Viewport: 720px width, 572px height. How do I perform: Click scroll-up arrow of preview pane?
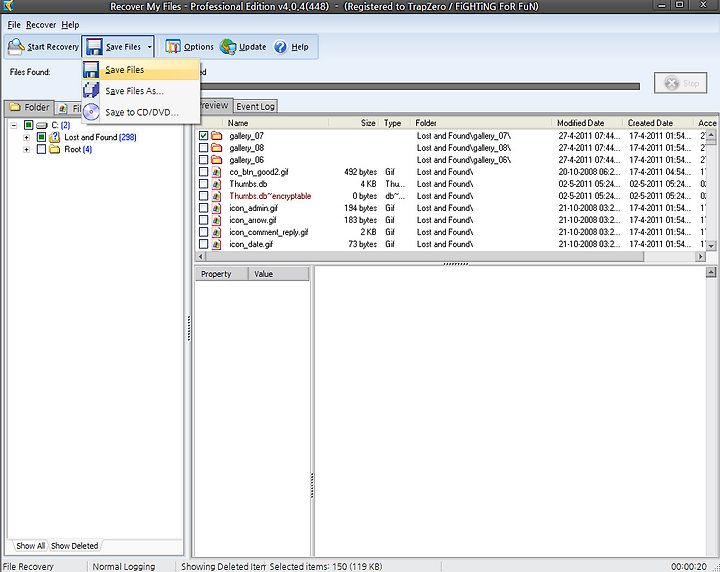click(710, 273)
